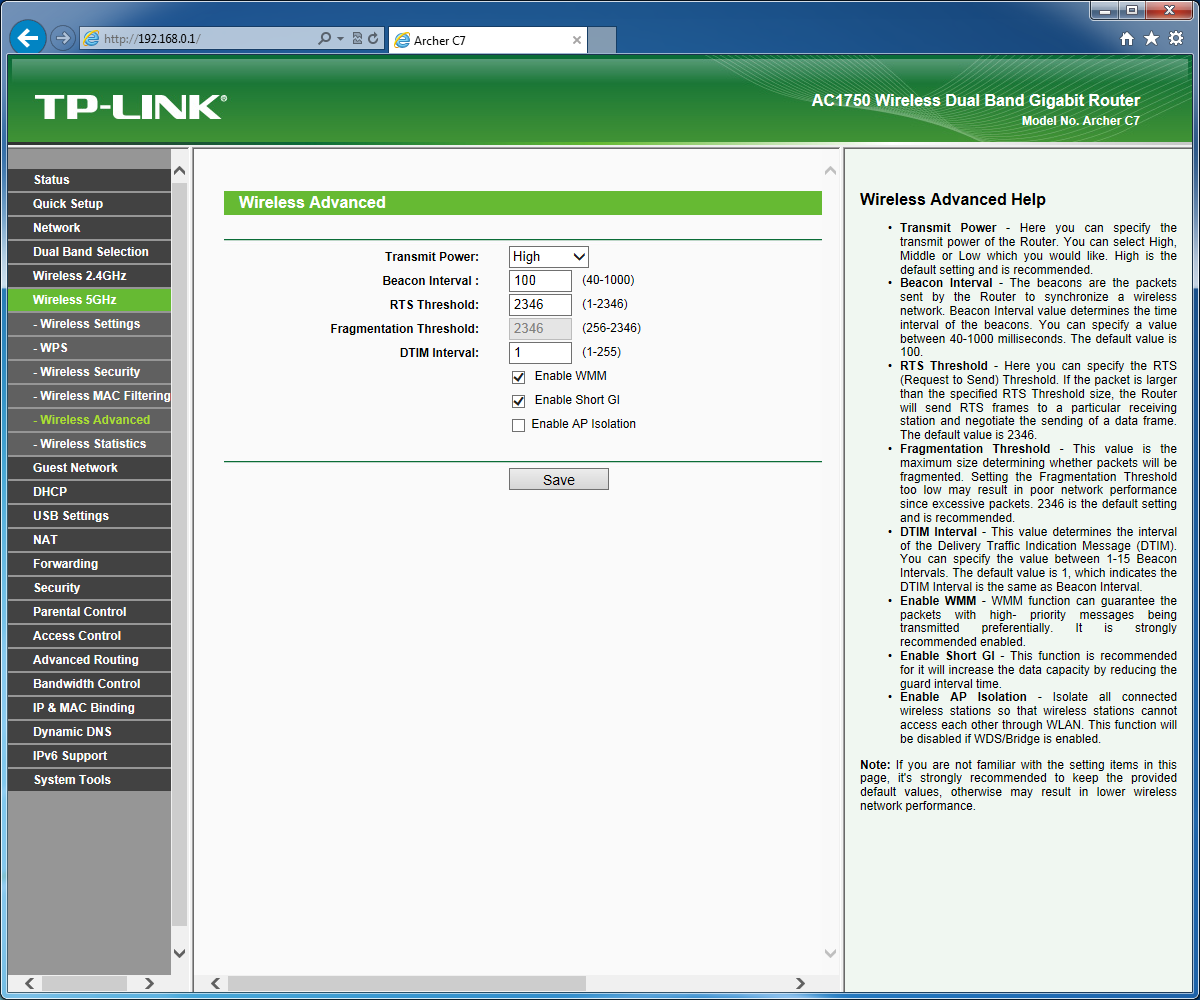Open Access Control menu
Screen dimensions: 1200x1000
(x=89, y=636)
